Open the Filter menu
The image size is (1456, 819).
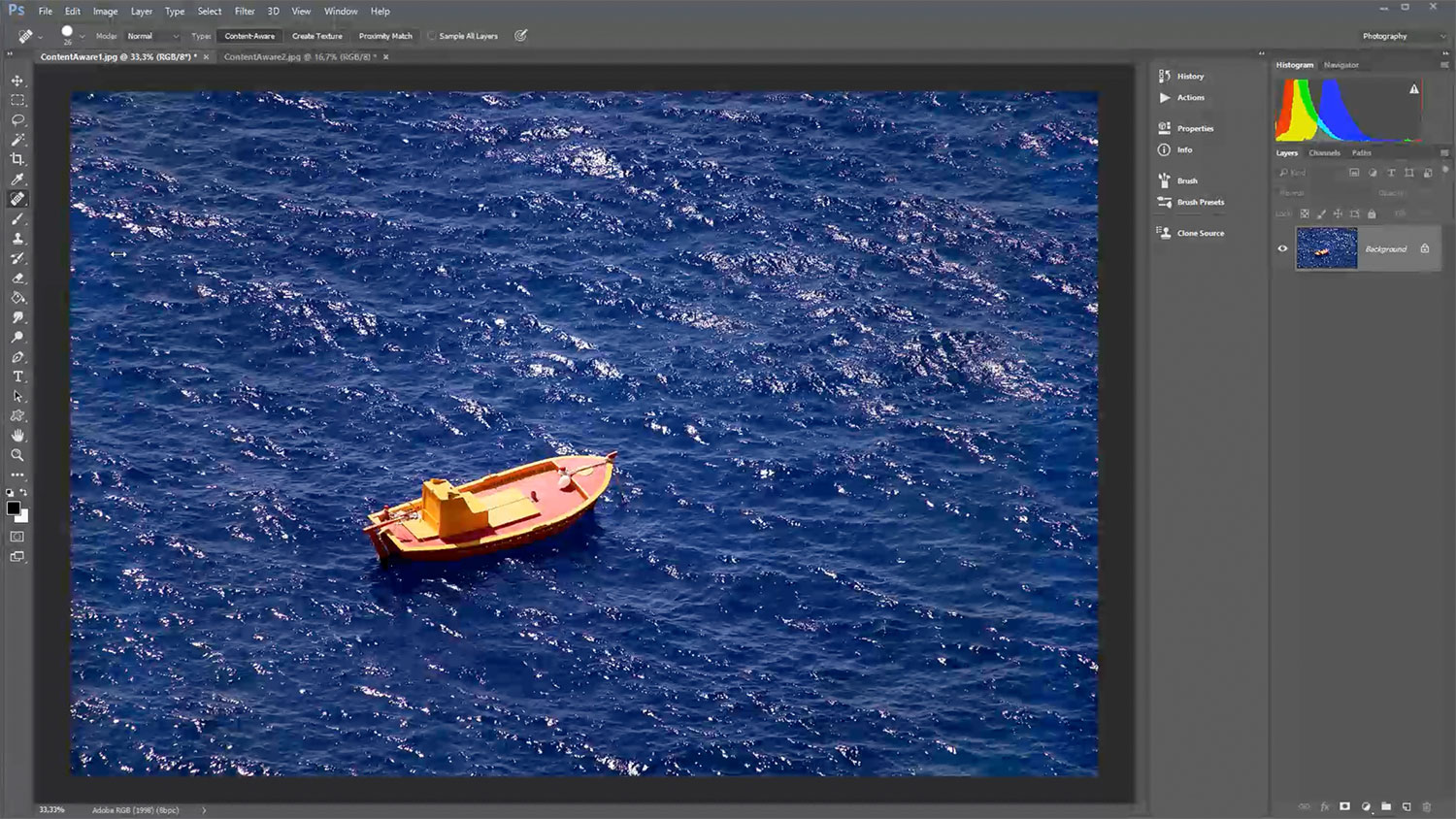click(245, 12)
